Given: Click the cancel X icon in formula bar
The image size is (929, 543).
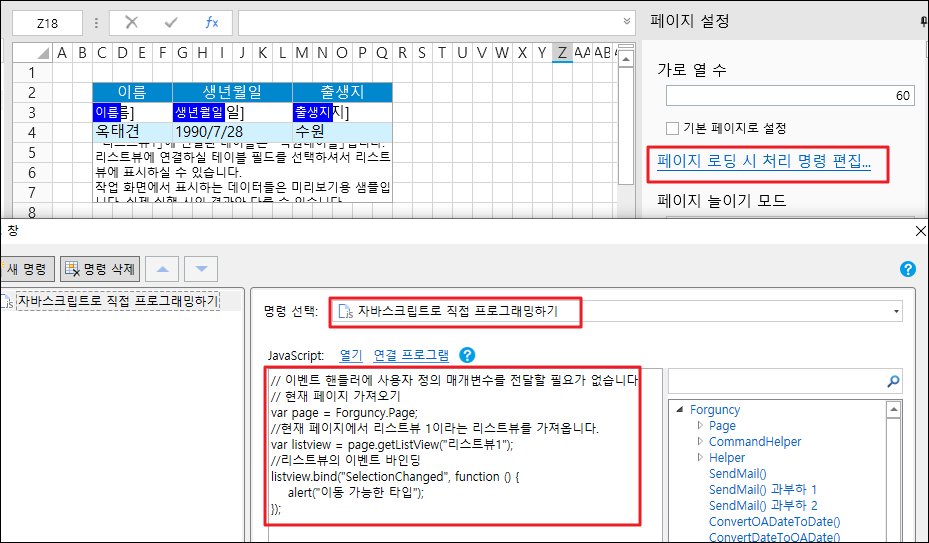Looking at the screenshot, I should pyautogui.click(x=132, y=23).
